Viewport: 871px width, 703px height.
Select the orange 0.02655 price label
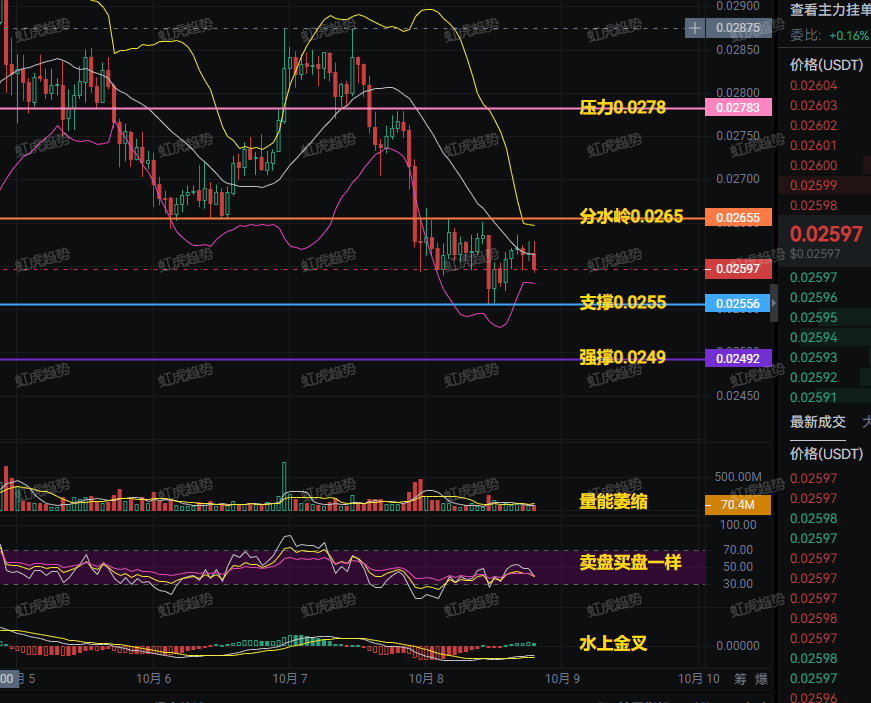pos(738,217)
